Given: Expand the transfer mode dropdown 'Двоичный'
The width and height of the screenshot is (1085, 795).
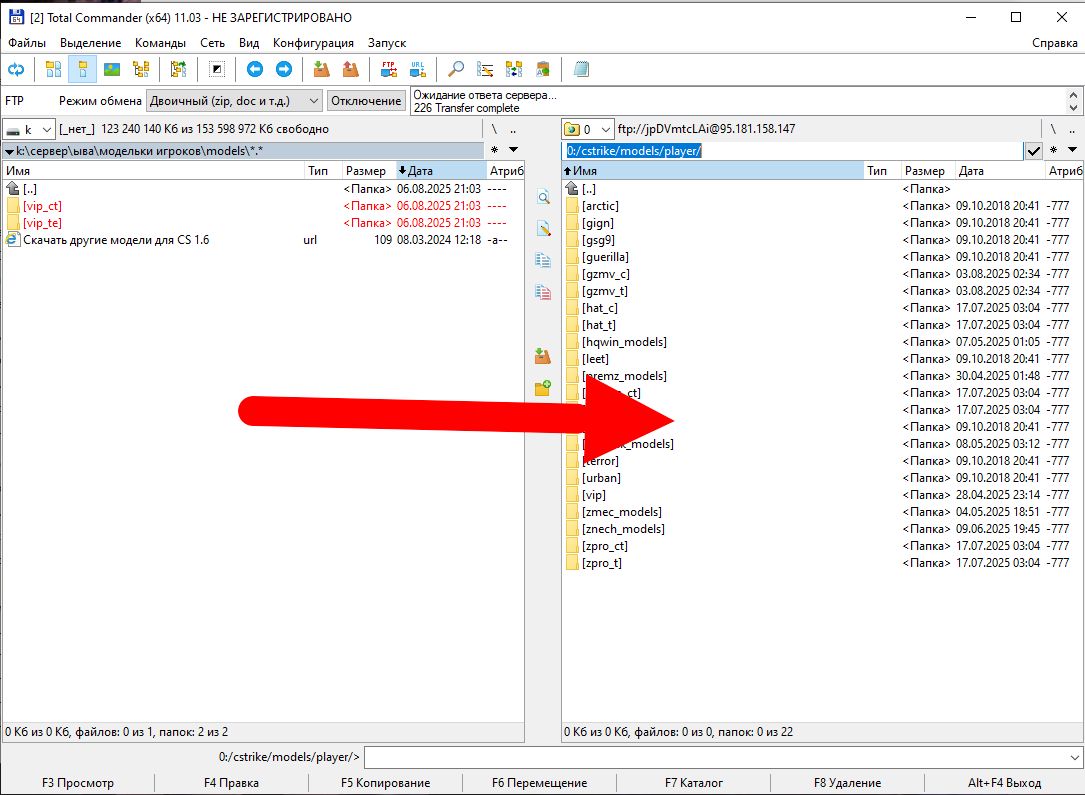Looking at the screenshot, I should [312, 101].
